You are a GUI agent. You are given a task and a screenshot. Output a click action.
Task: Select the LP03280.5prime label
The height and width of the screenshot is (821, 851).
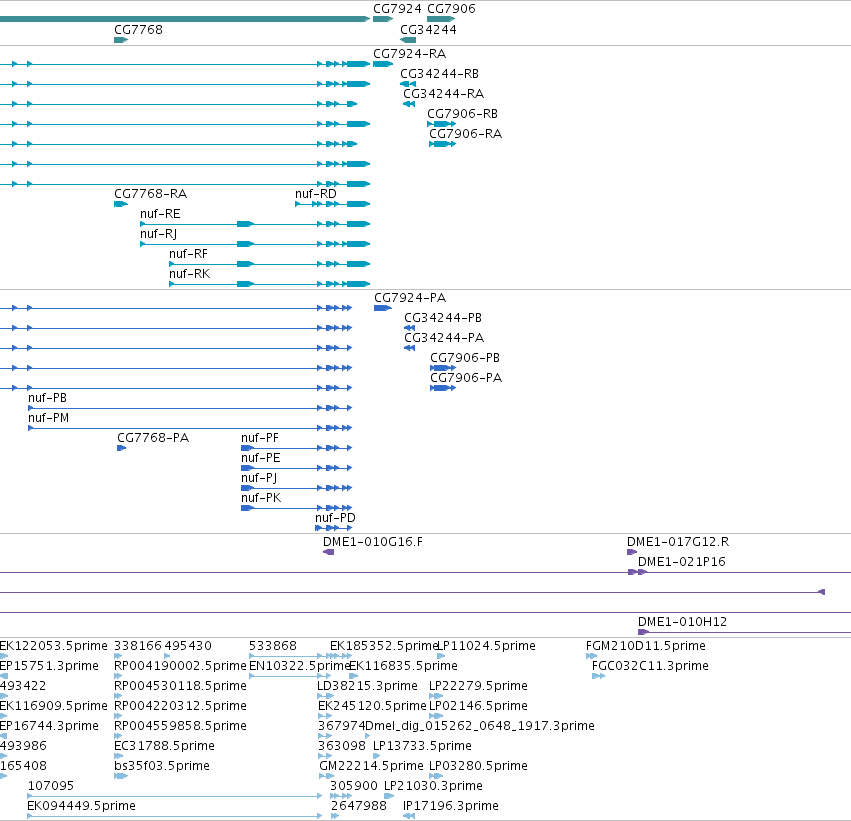478,766
